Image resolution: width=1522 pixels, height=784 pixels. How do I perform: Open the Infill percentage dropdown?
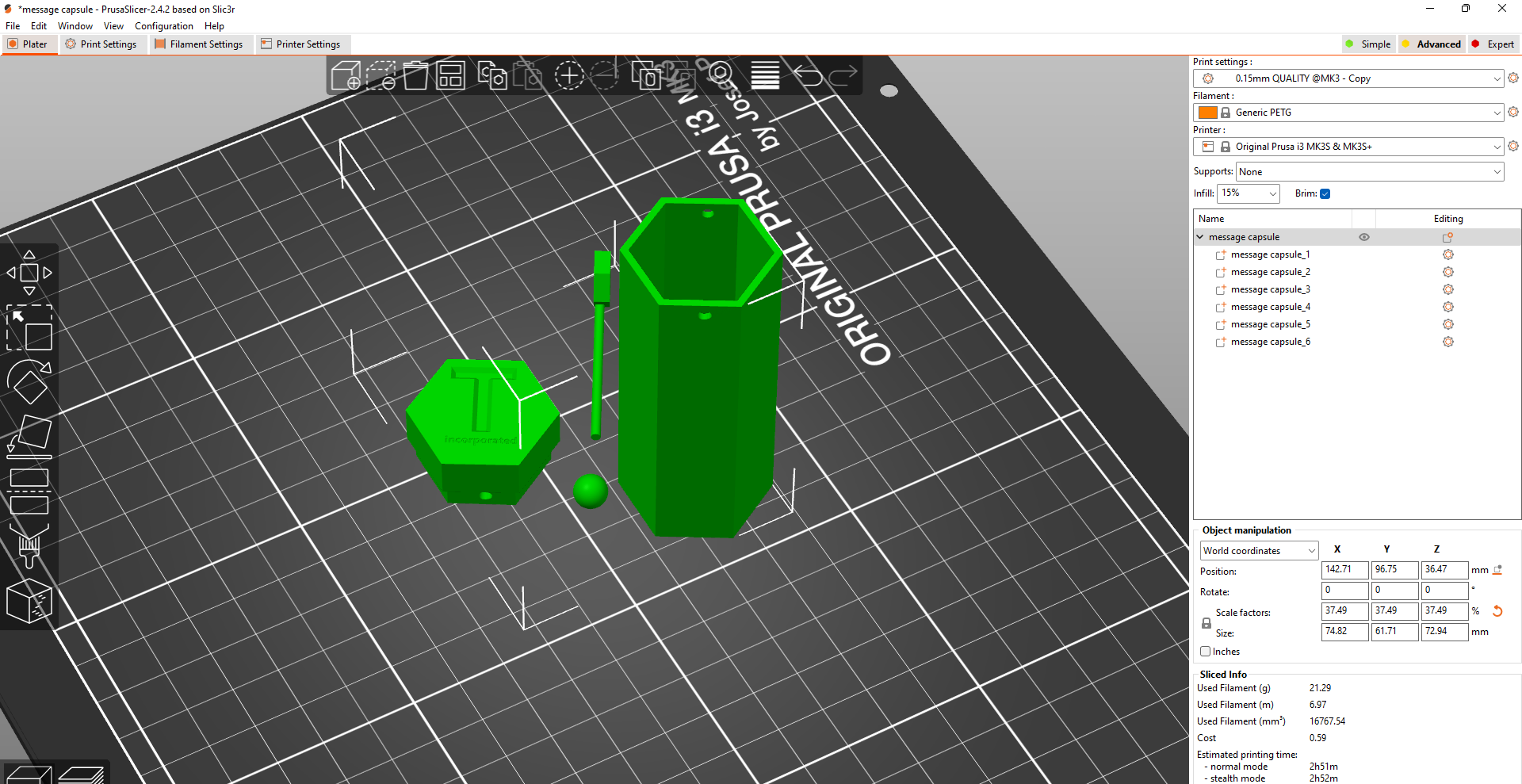click(x=1248, y=193)
